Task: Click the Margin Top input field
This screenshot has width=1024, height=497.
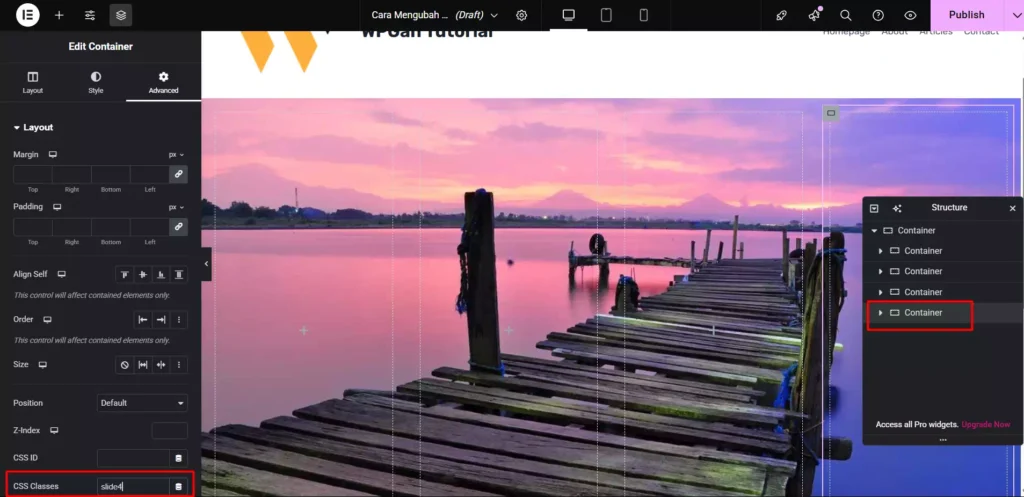Action: (33, 174)
